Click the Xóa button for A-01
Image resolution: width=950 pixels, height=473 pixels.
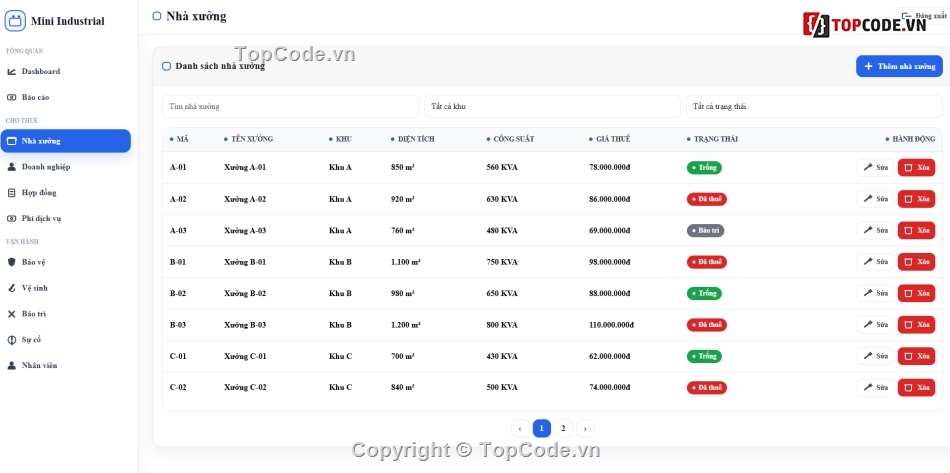[x=916, y=167]
